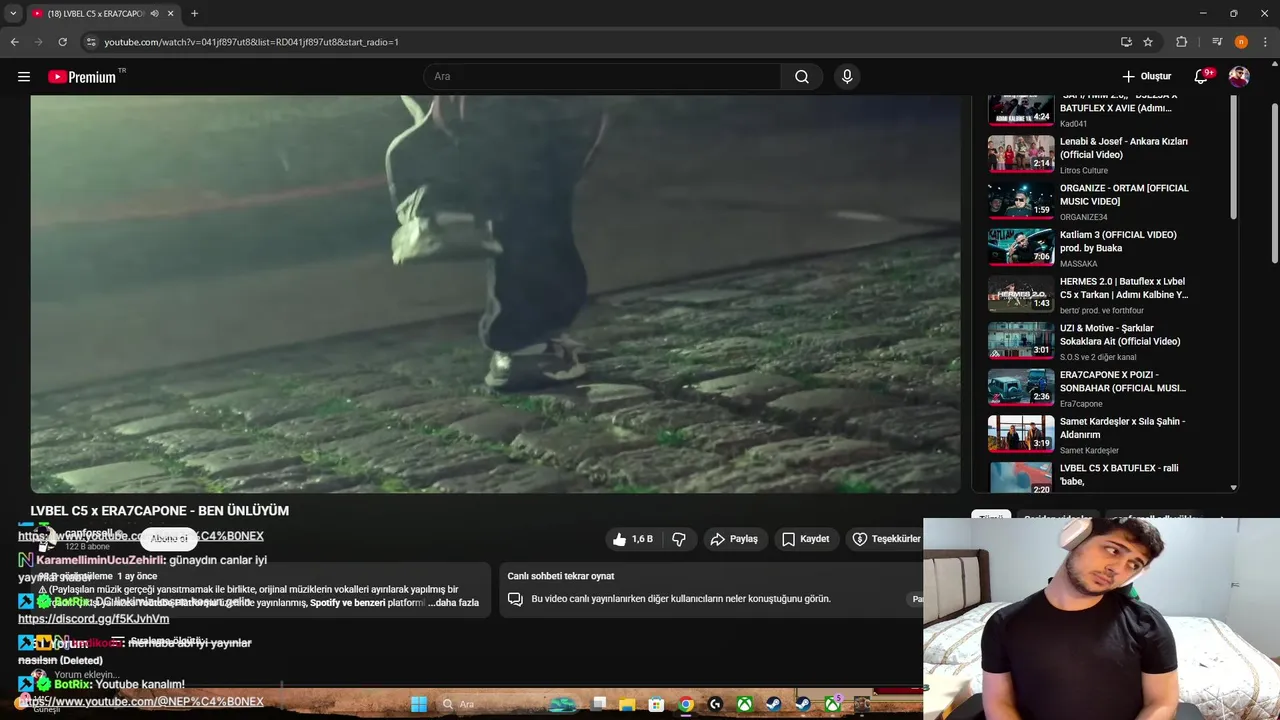Open the notifications bell showing 9+

tap(1202, 77)
